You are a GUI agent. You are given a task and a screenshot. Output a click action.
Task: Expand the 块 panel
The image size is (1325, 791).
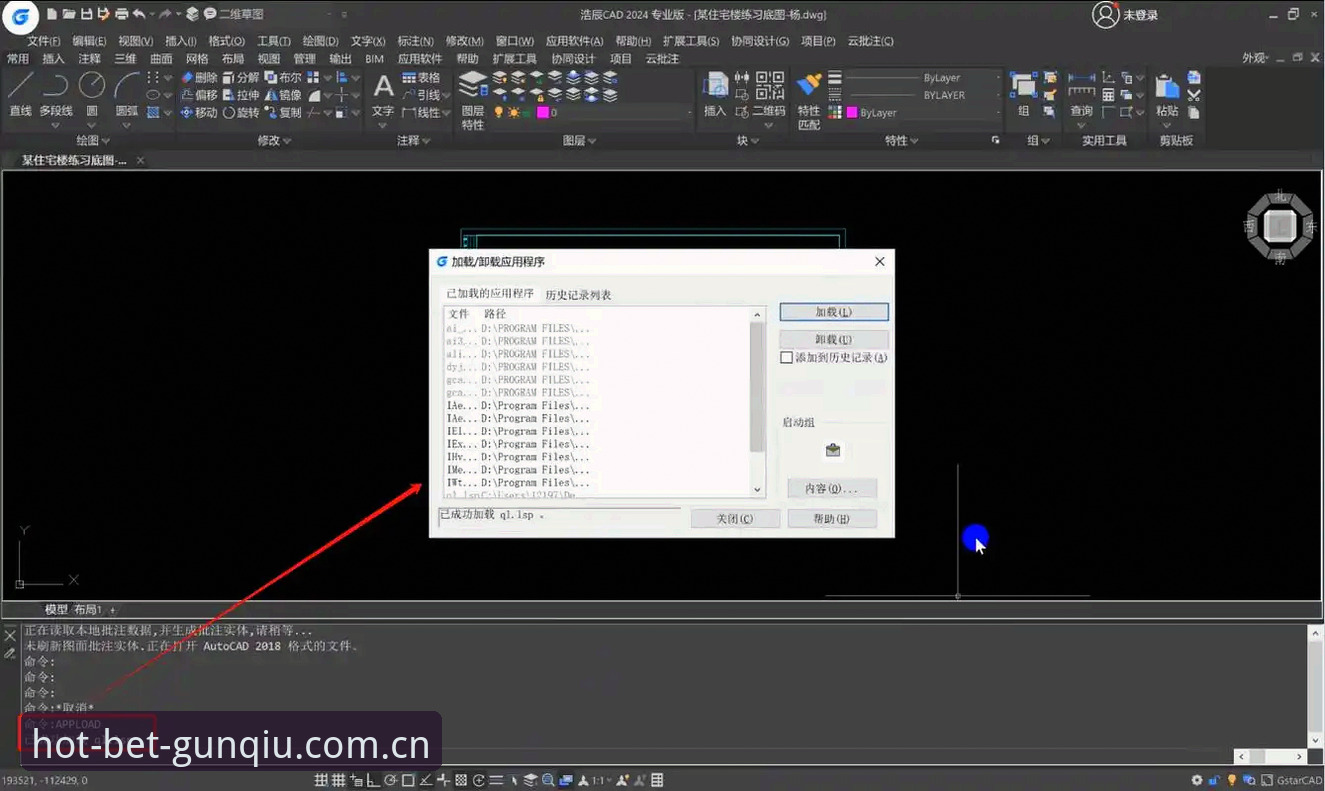point(748,141)
